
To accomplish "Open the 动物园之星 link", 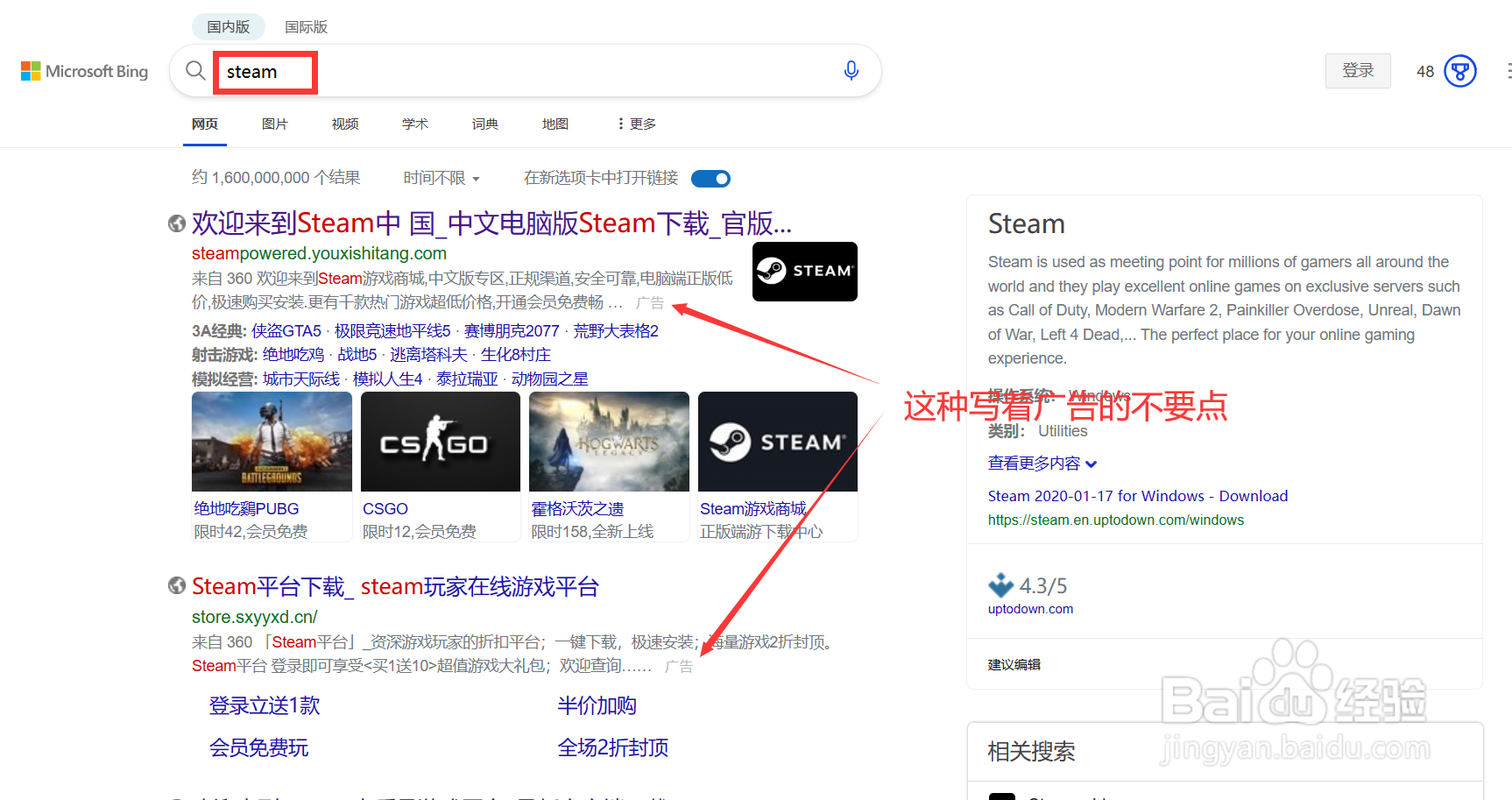I will (x=550, y=379).
